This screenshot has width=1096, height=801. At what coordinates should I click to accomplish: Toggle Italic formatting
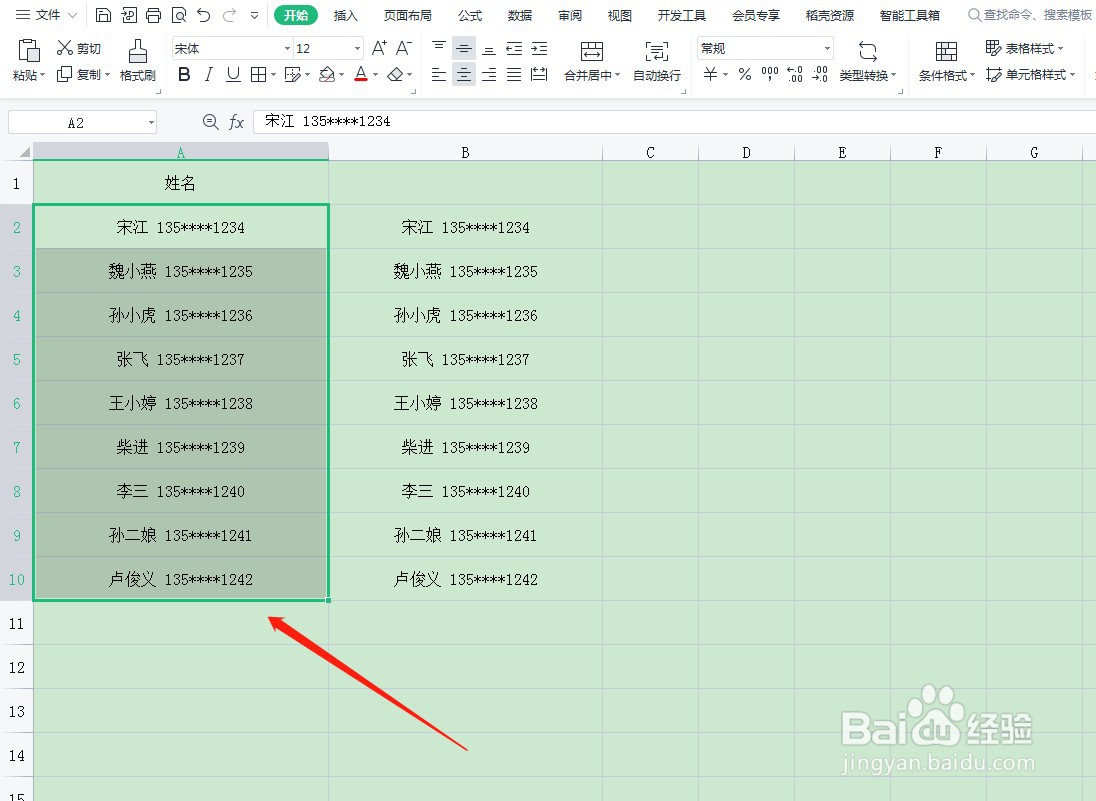click(209, 74)
